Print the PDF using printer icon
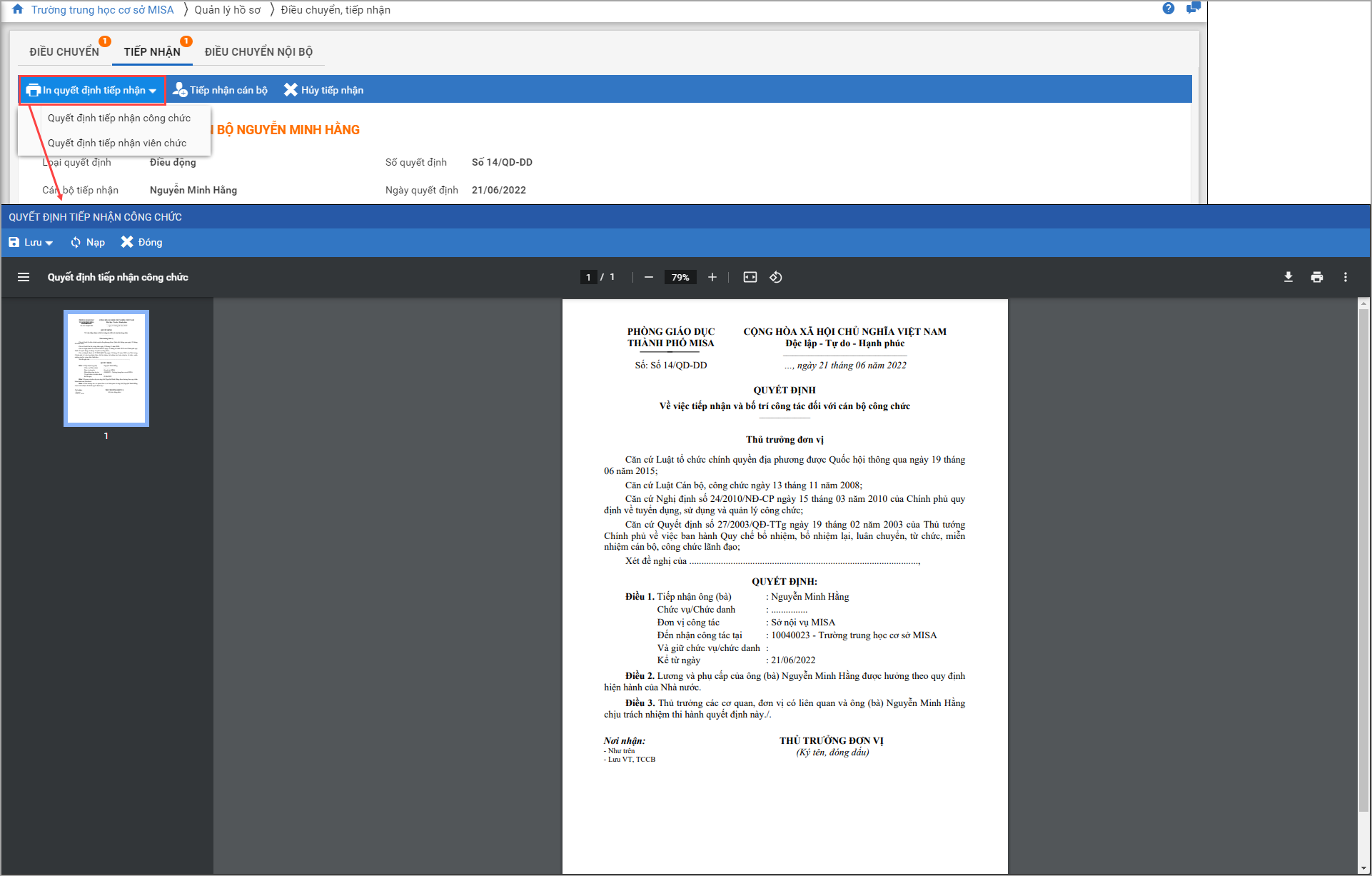 (1316, 277)
